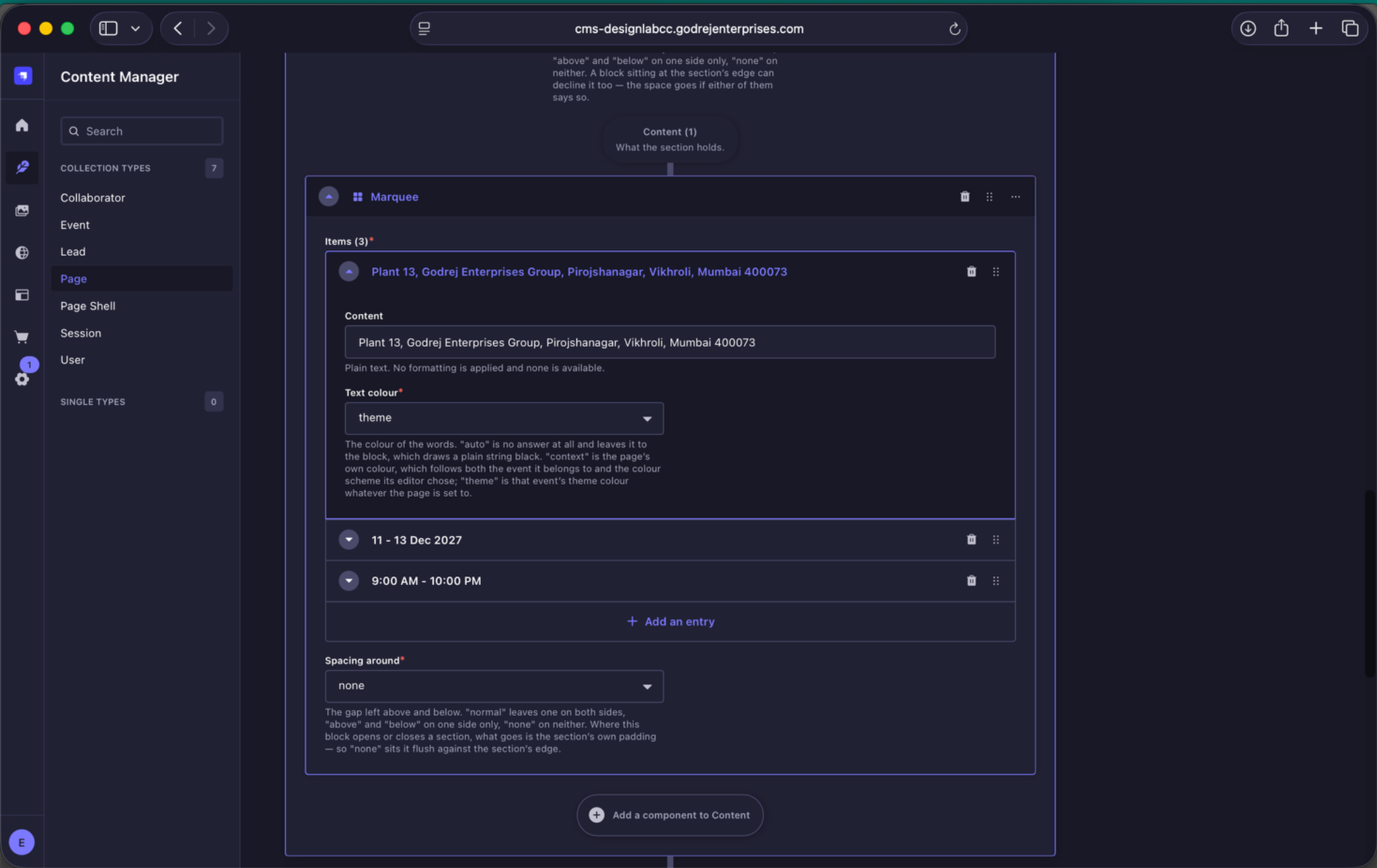Select Event collection type

(x=75, y=225)
